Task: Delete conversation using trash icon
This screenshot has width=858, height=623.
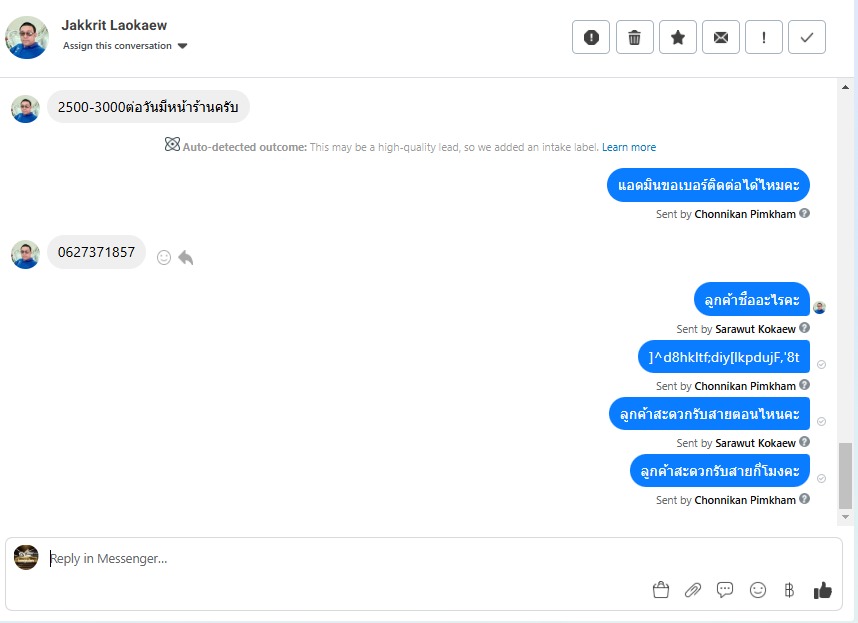Action: [635, 37]
